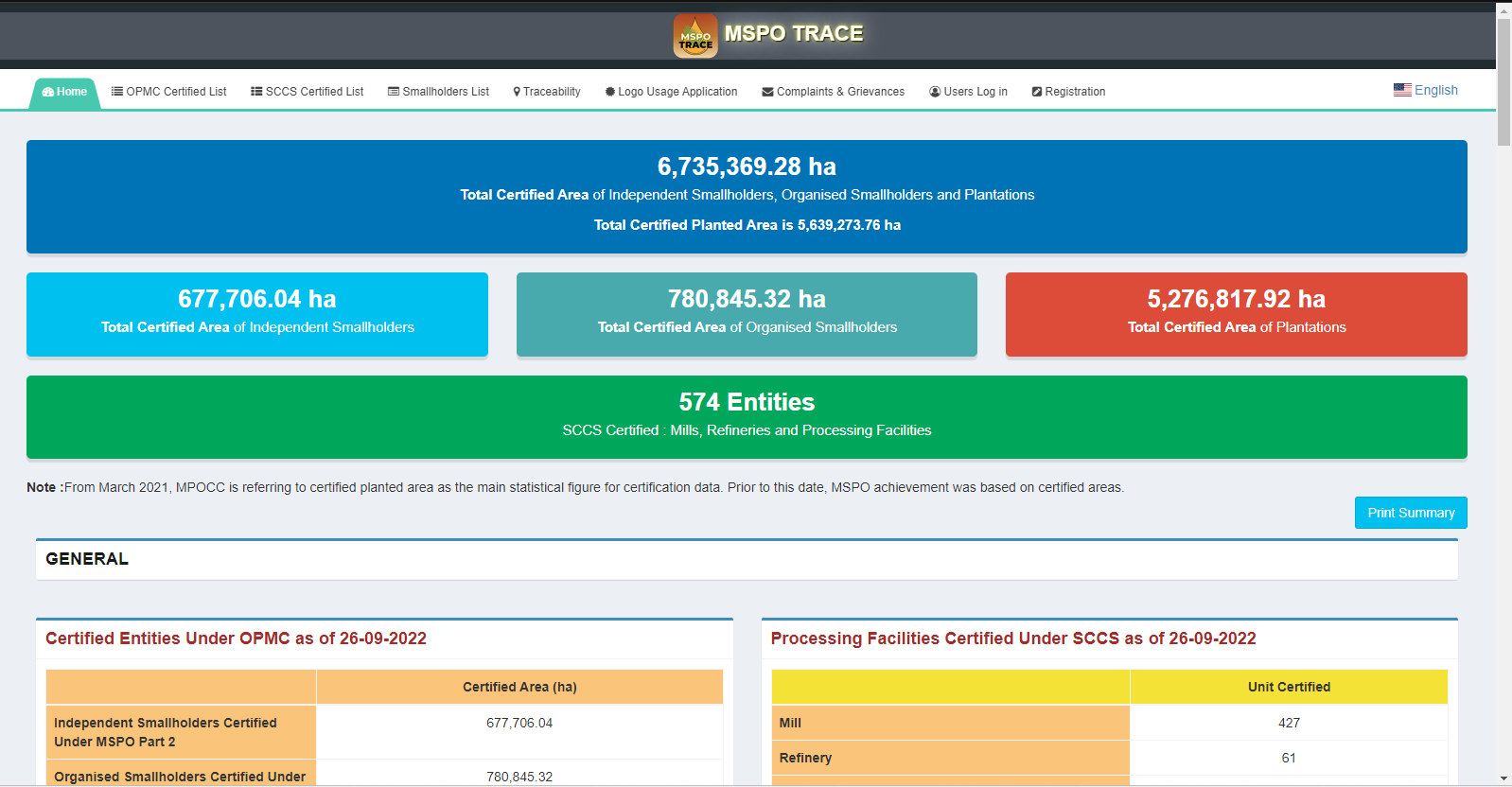Screen dimensions: 1512x787
Task: Click the Logo Usage Application gear icon
Action: coord(610,92)
